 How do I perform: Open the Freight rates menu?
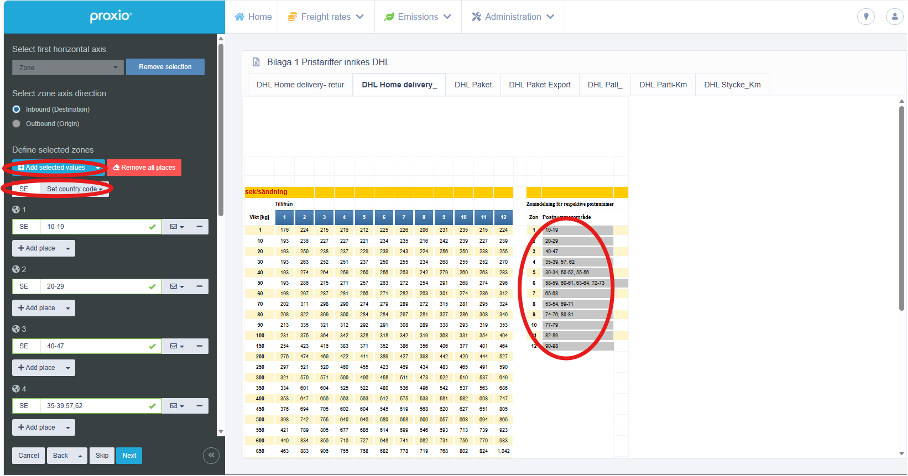pyautogui.click(x=326, y=17)
